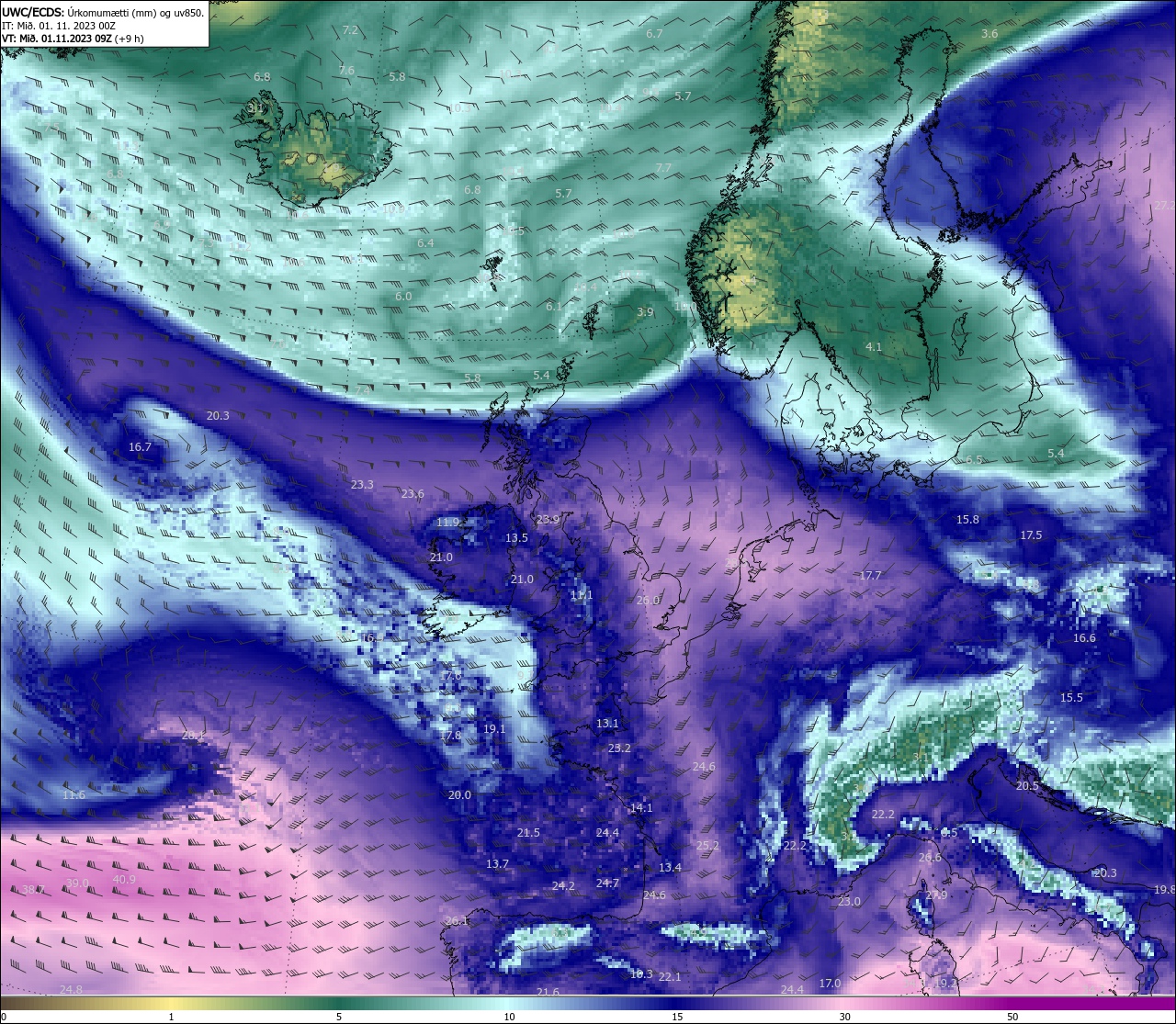Click the 6.1 map value

(553, 307)
